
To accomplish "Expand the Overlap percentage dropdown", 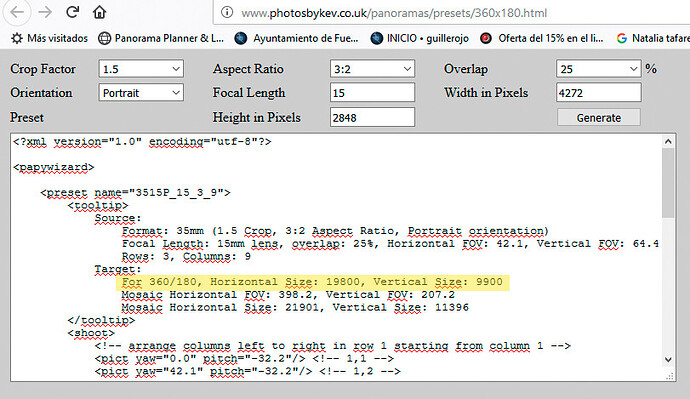I will click(598, 69).
